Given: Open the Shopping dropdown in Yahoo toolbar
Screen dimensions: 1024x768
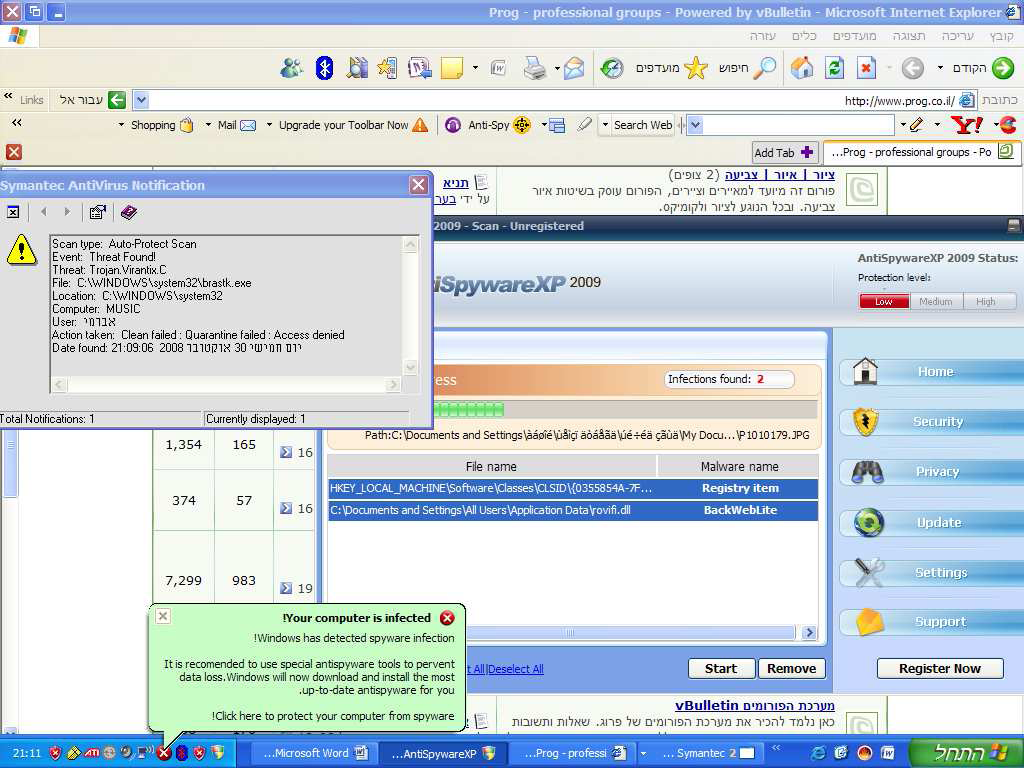Looking at the screenshot, I should pyautogui.click(x=121, y=125).
